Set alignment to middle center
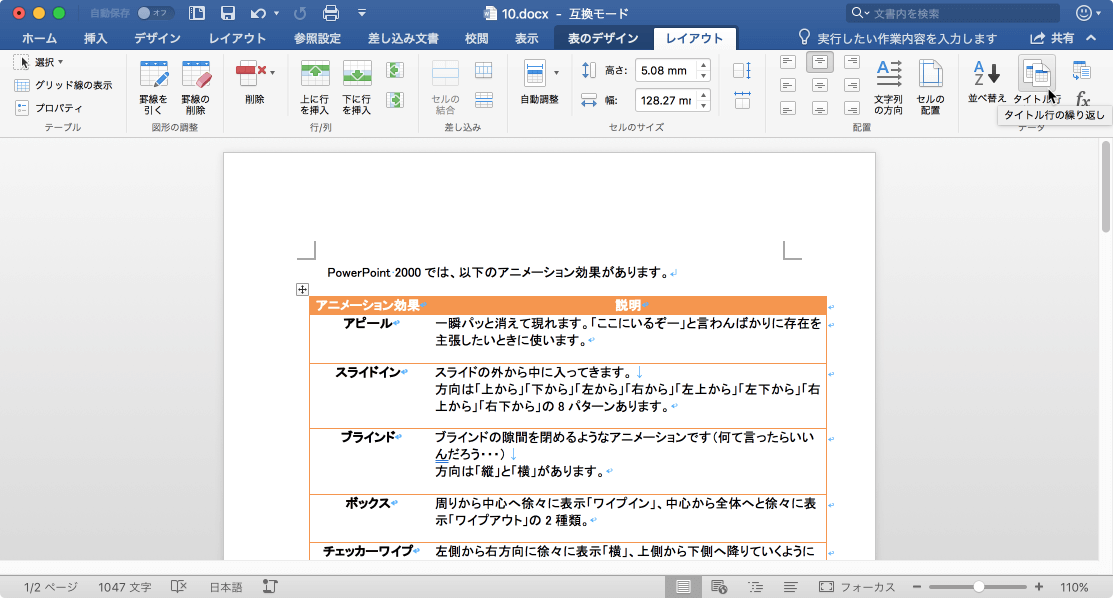 click(x=820, y=86)
